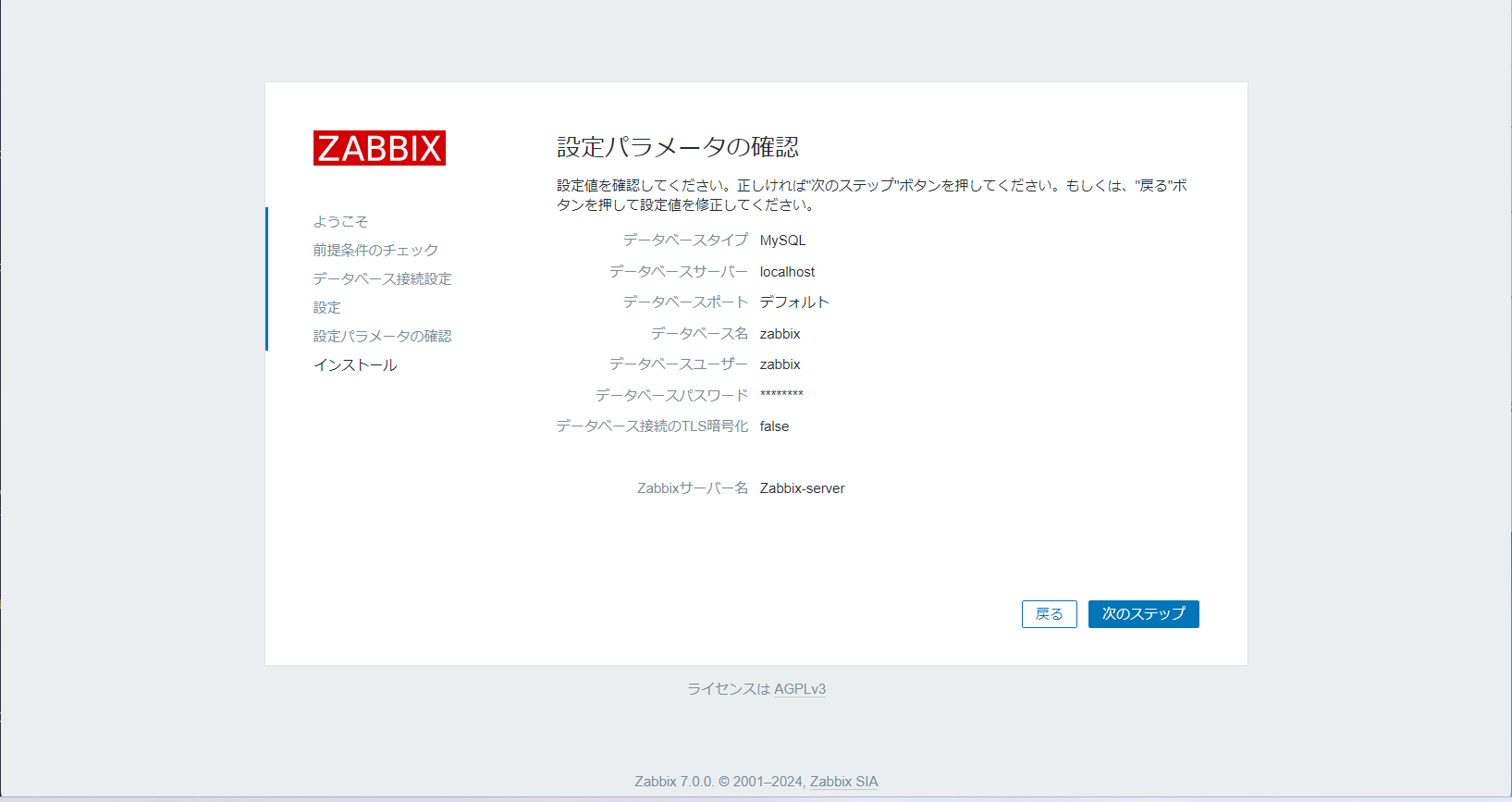Open the Zabbix SIA footer link
The width and height of the screenshot is (1512, 802).
(x=843, y=782)
